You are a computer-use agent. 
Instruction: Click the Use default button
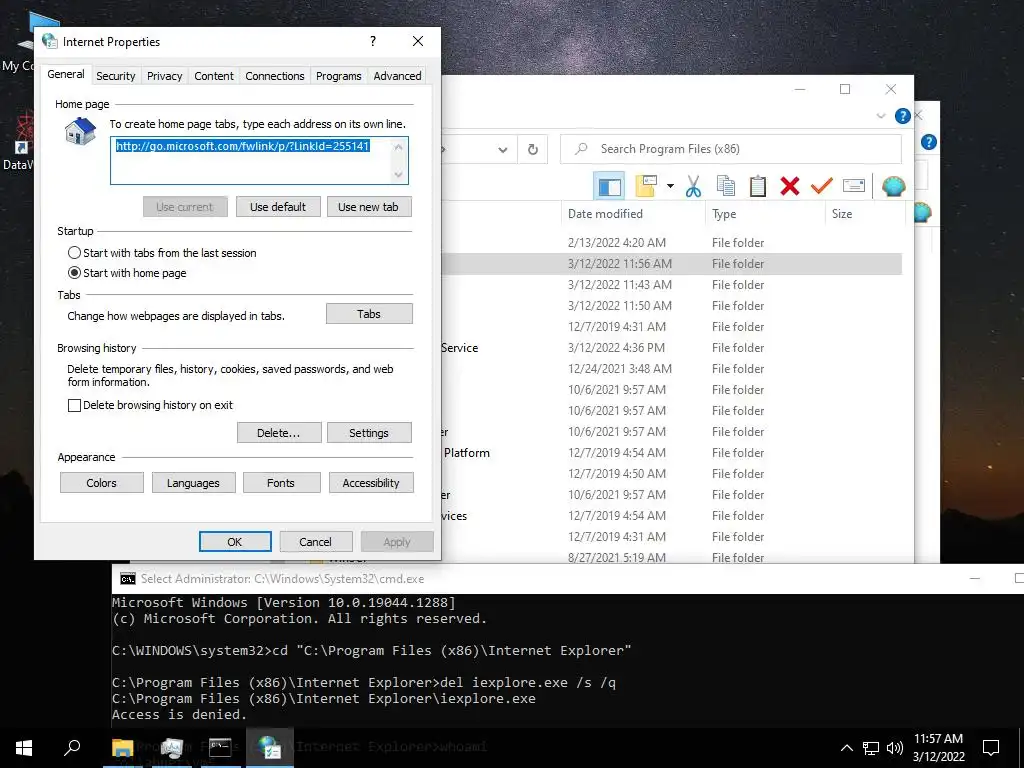pos(278,207)
